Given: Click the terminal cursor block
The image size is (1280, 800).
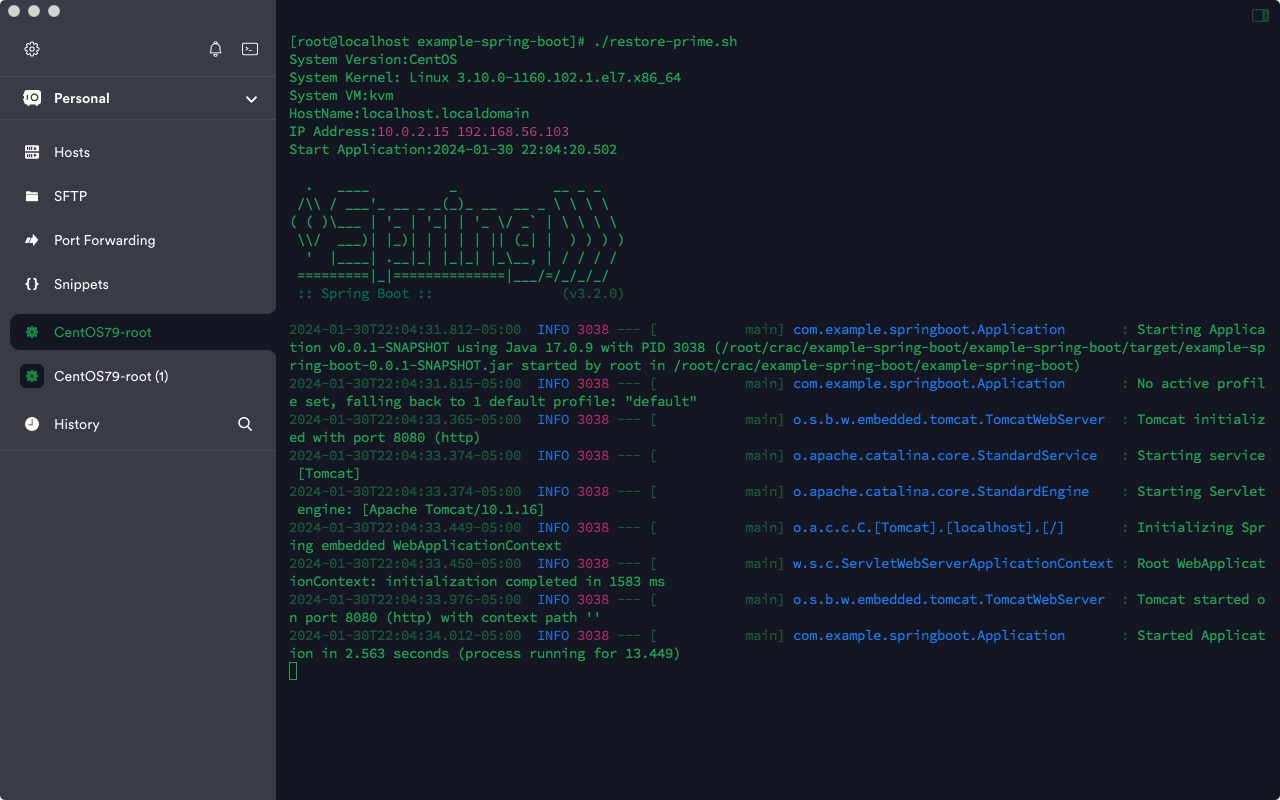Looking at the screenshot, I should pyautogui.click(x=293, y=671).
